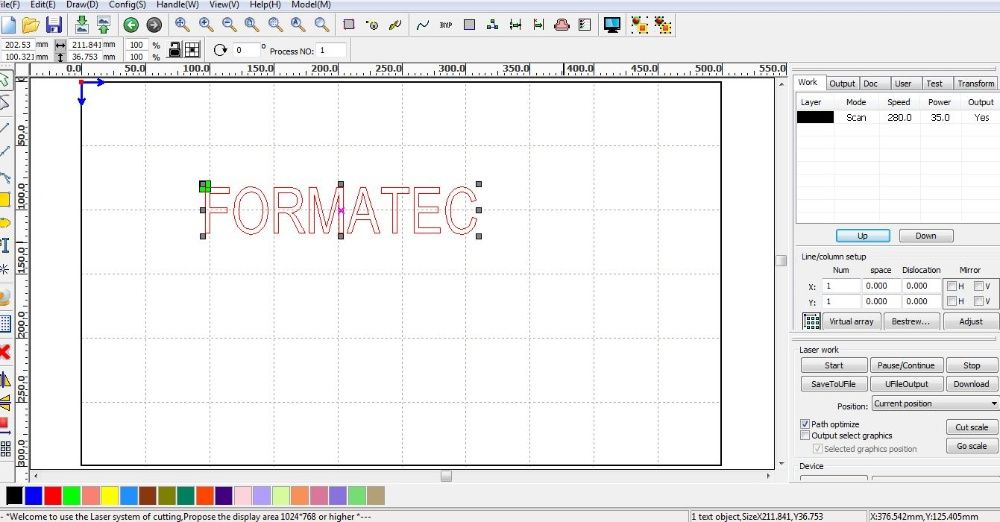The width and height of the screenshot is (1000, 522).
Task: Click the Stop button
Action: pos(971,366)
